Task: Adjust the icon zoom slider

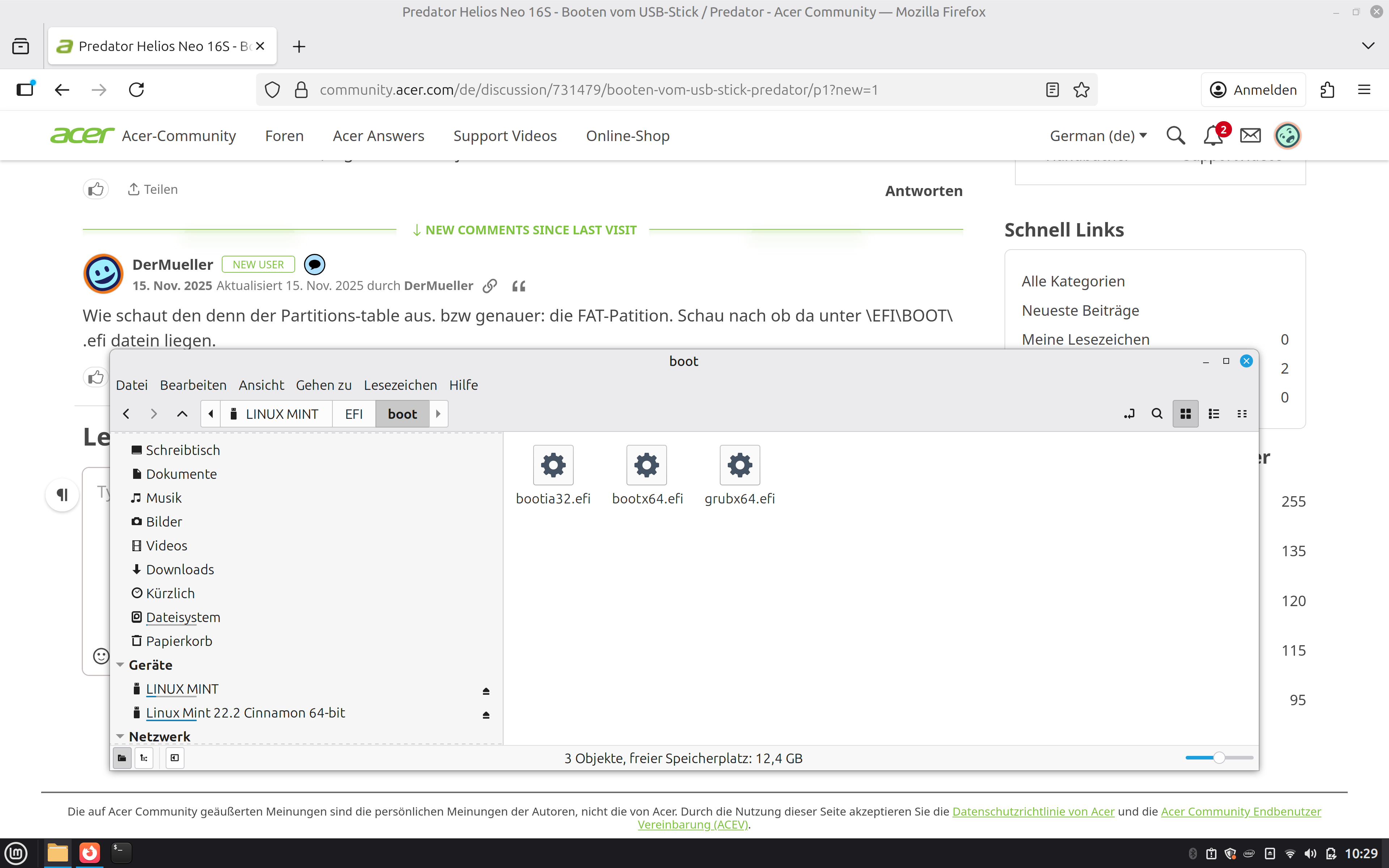Action: point(1219,758)
